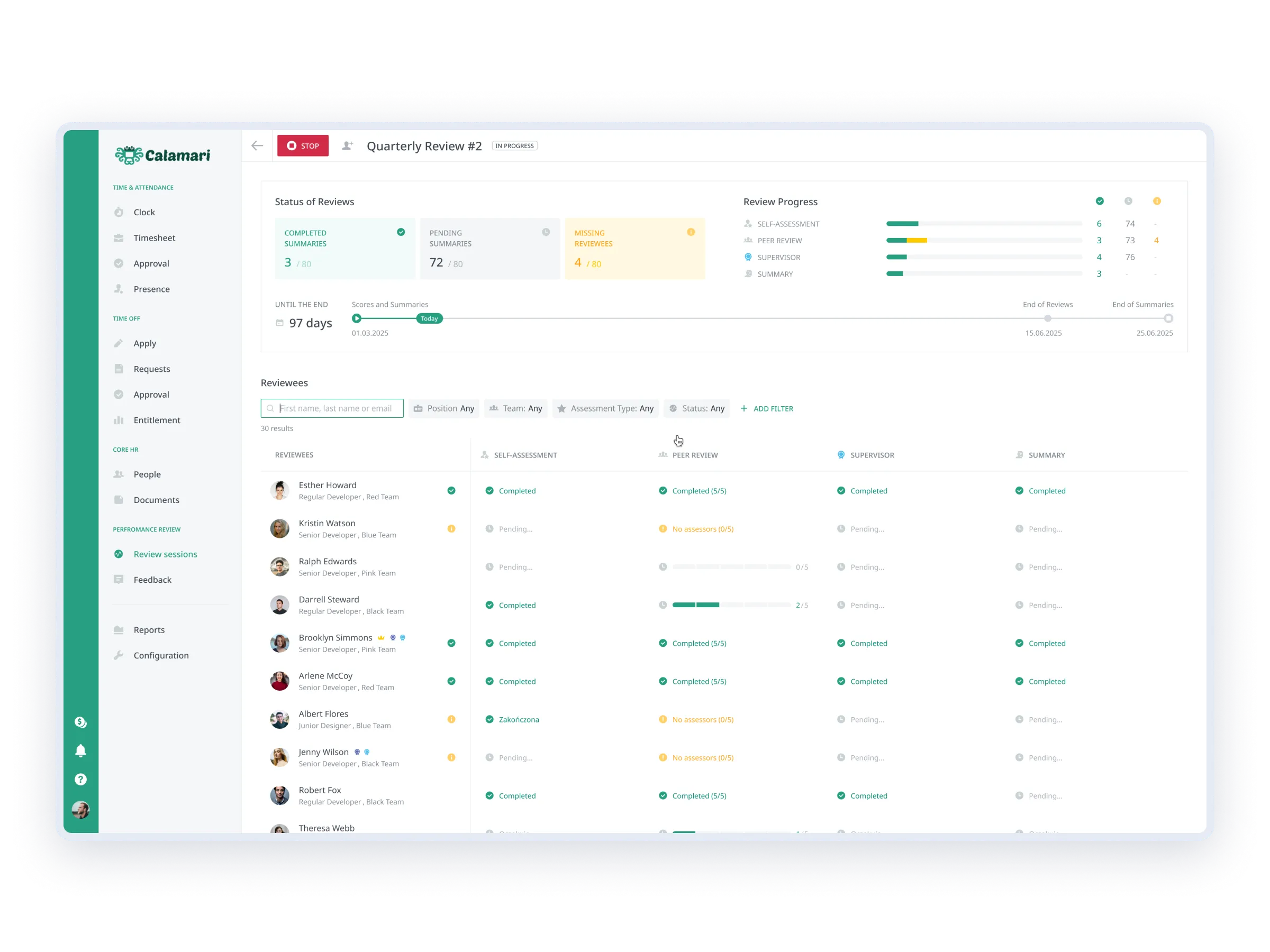1270x952 pixels.
Task: Open Timesheet in the sidebar
Action: click(x=155, y=237)
